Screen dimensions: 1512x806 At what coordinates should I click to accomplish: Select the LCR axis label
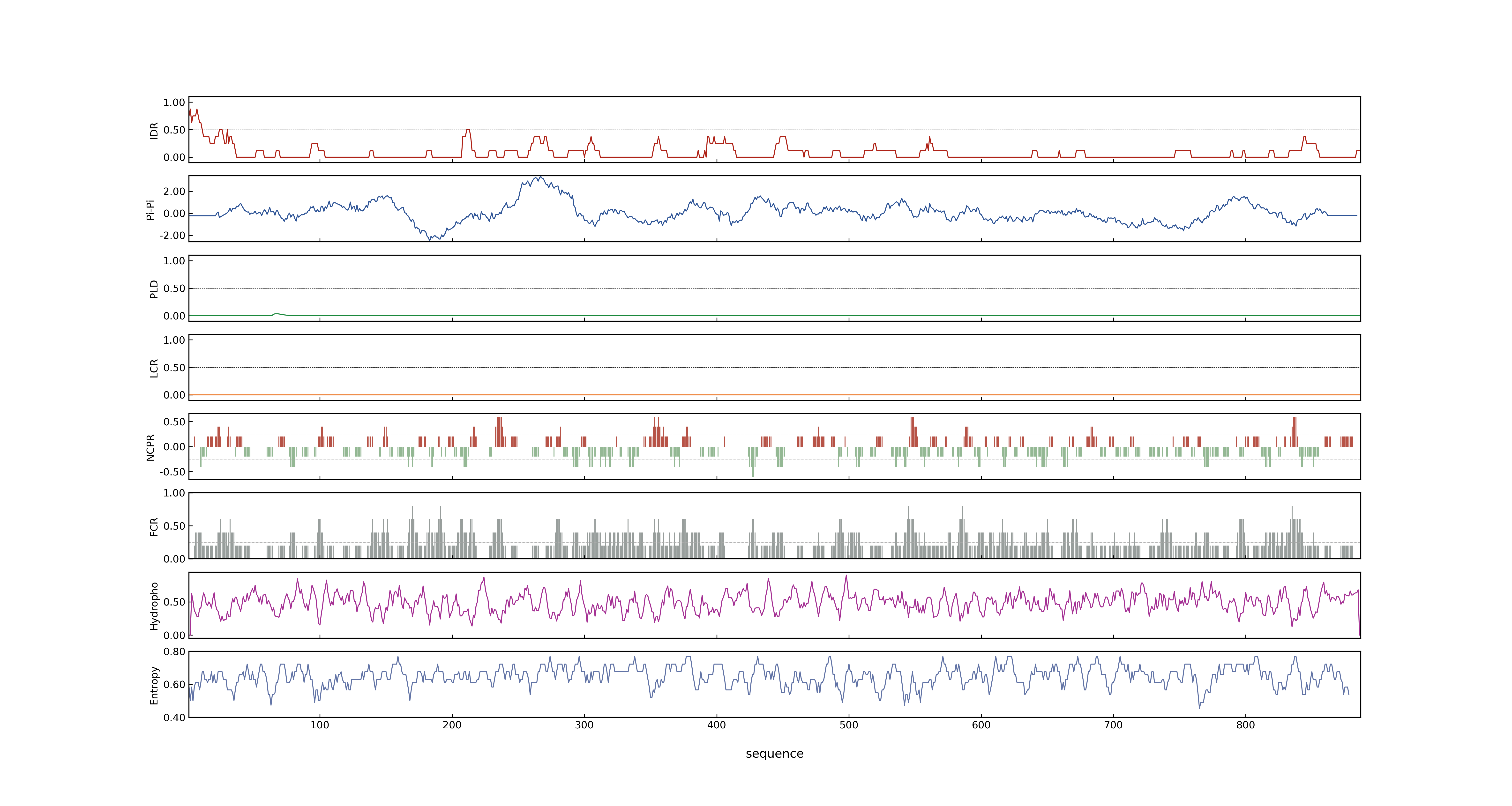coord(154,368)
